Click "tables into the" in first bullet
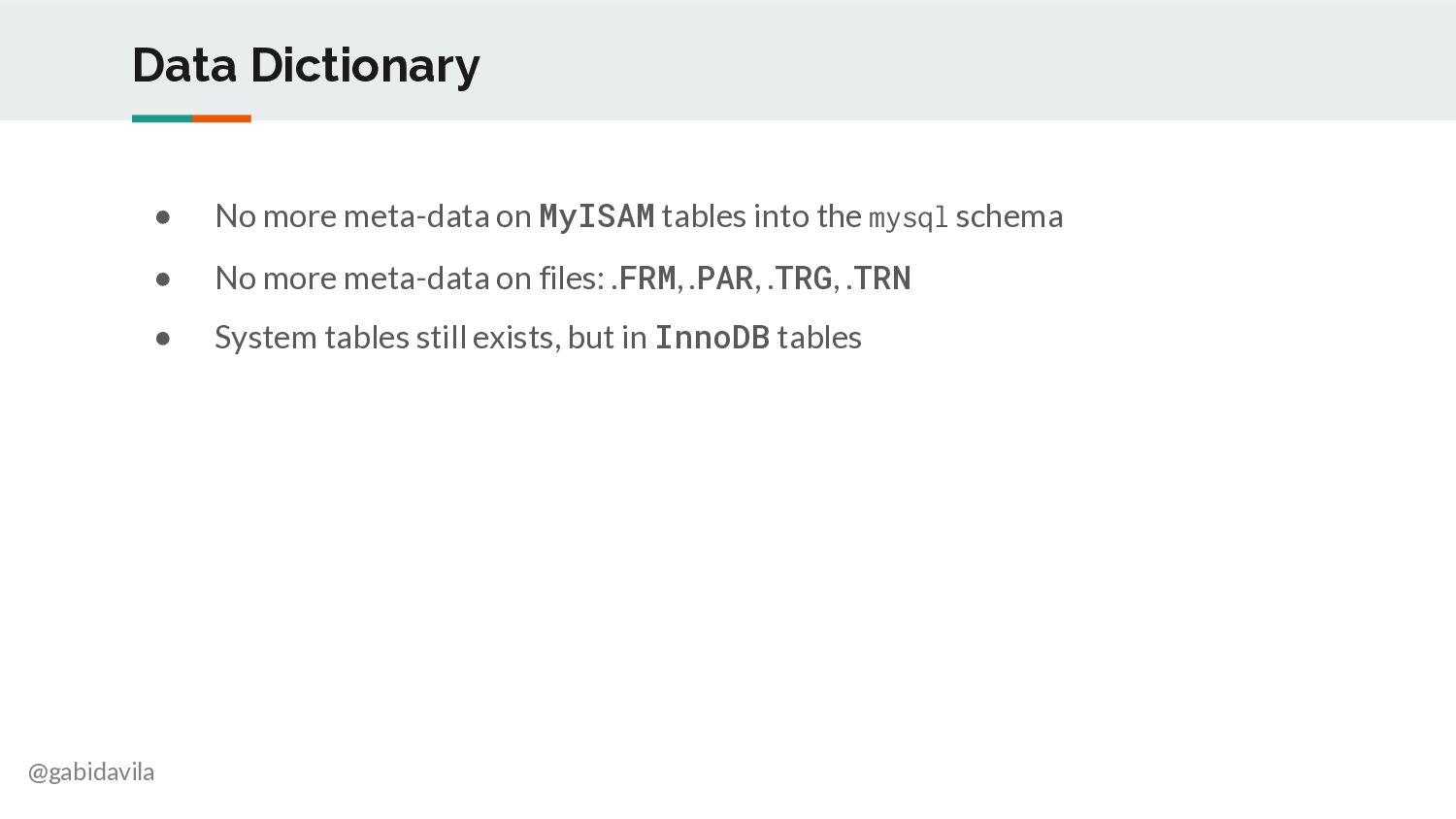Screen dimensions: 1456x819 [761, 216]
